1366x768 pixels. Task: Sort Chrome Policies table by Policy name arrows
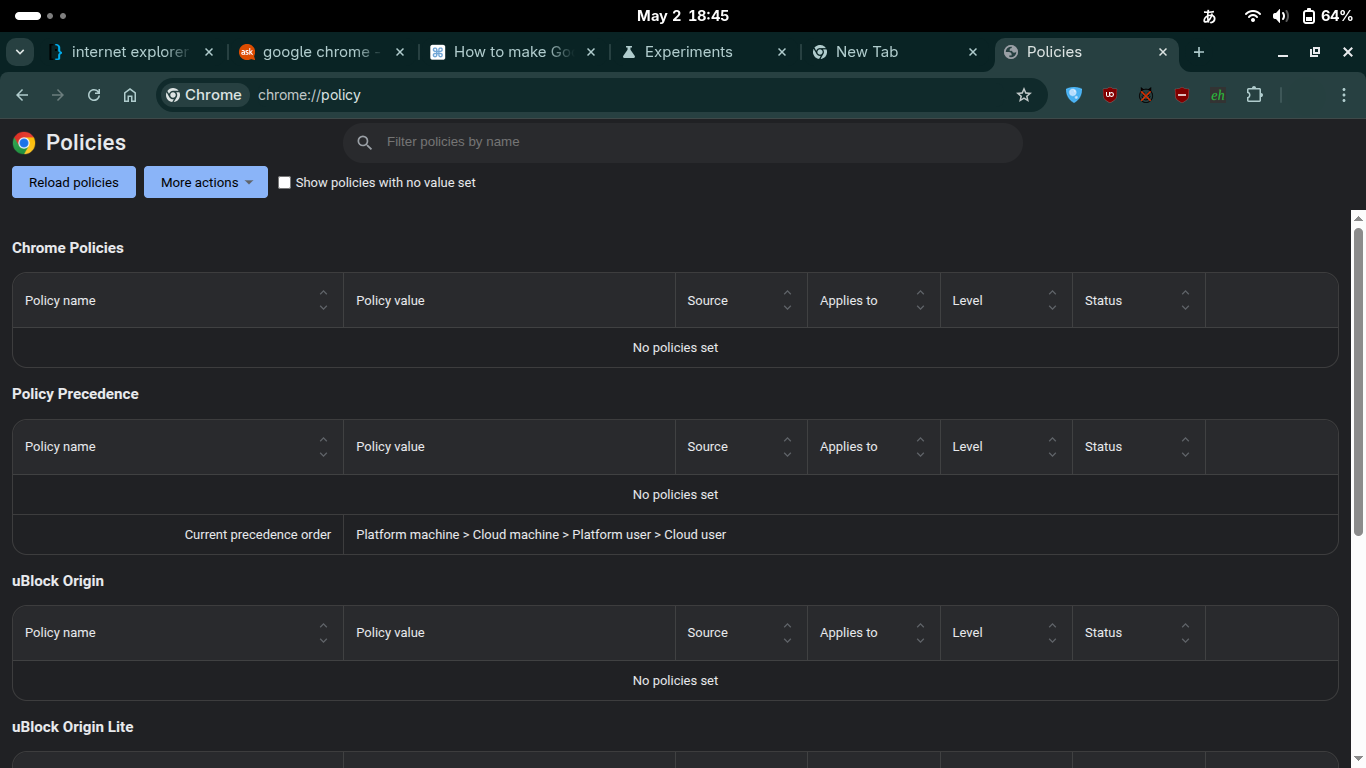click(x=323, y=300)
